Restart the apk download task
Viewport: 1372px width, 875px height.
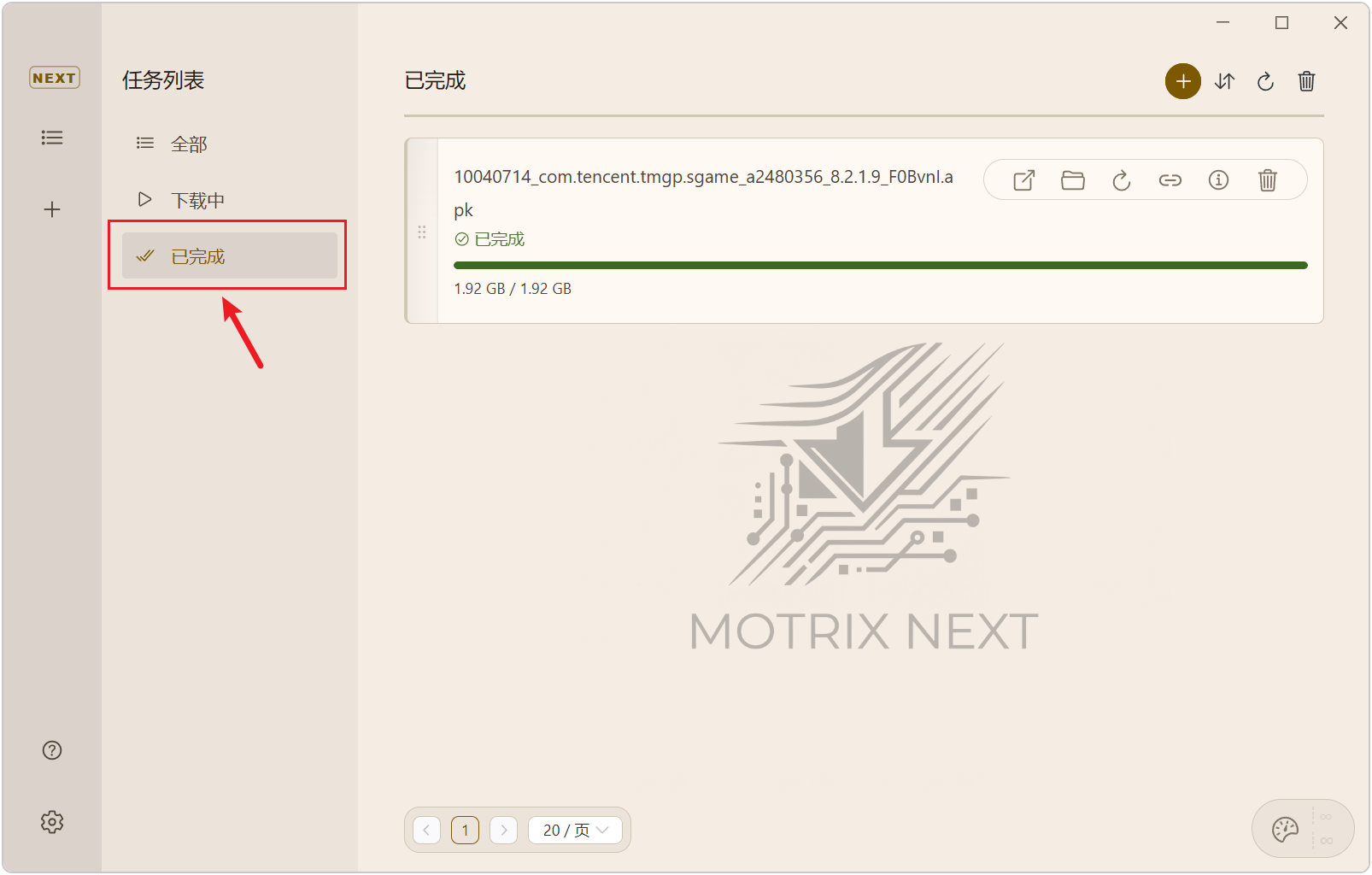coord(1122,180)
